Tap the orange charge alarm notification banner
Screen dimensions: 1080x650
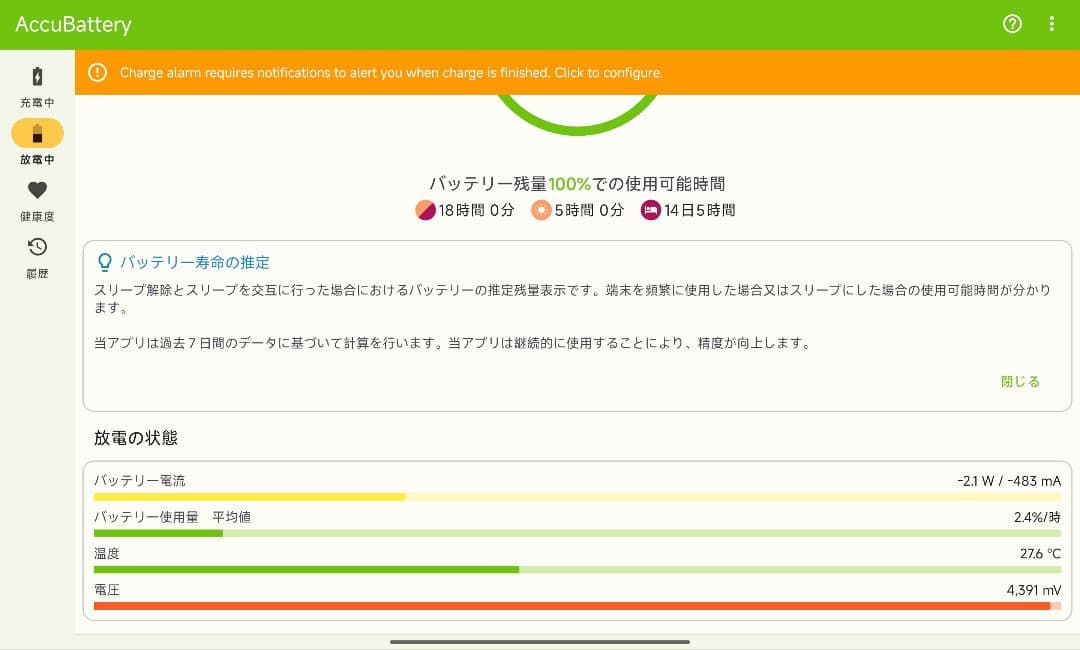point(577,73)
